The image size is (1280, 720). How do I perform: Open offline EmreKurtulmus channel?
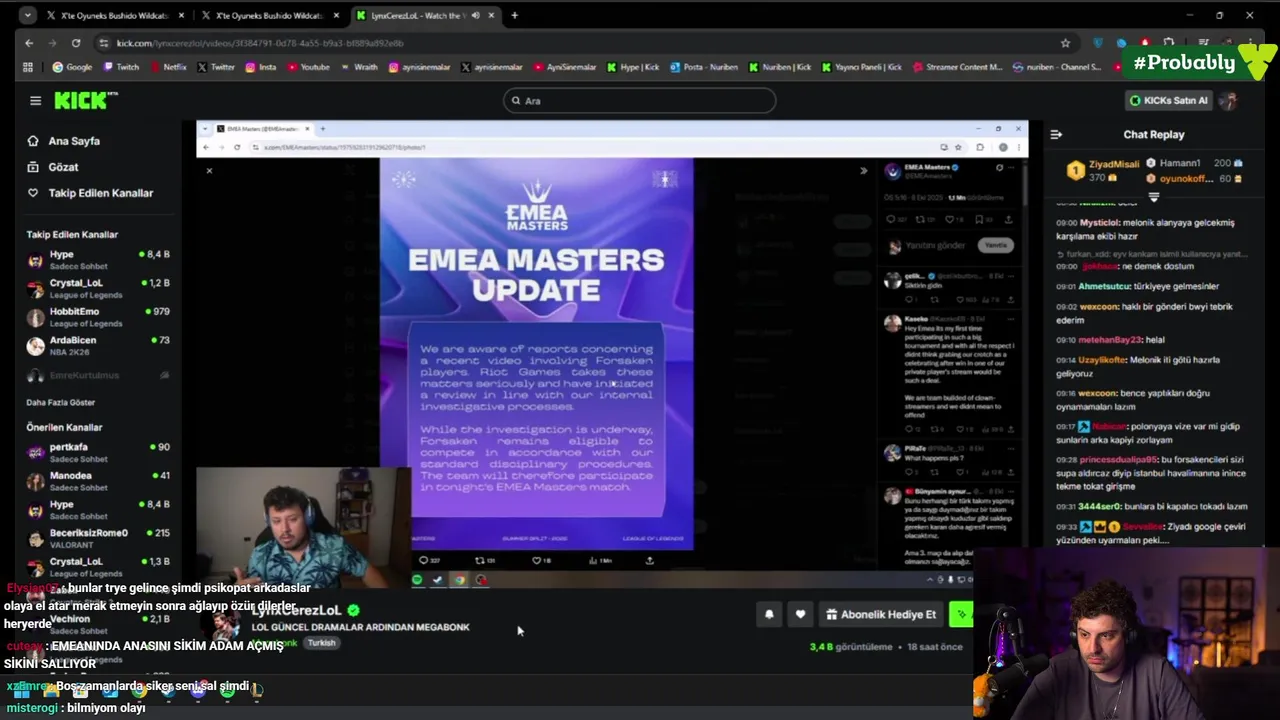click(98, 375)
